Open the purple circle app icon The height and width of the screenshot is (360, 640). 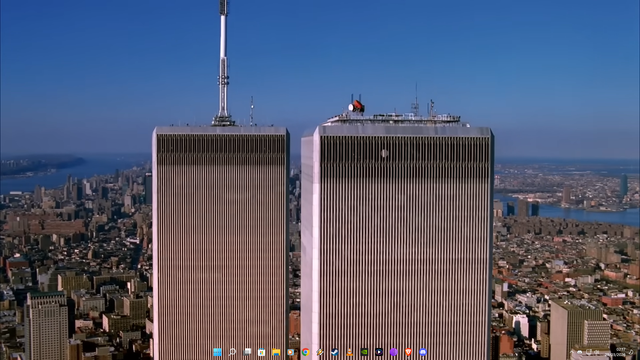pos(393,352)
